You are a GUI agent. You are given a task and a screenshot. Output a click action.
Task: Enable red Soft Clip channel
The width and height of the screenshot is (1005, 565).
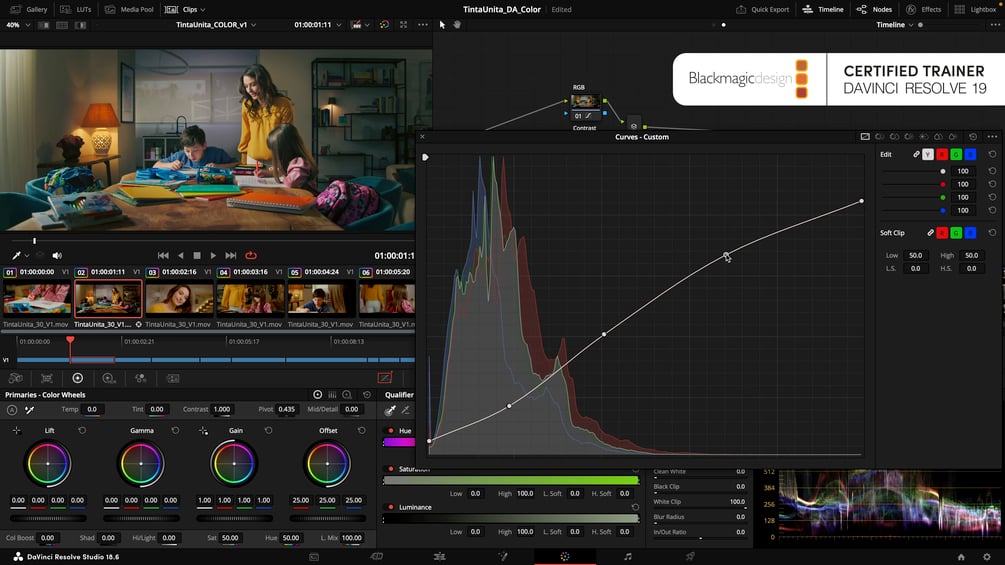pyautogui.click(x=942, y=233)
